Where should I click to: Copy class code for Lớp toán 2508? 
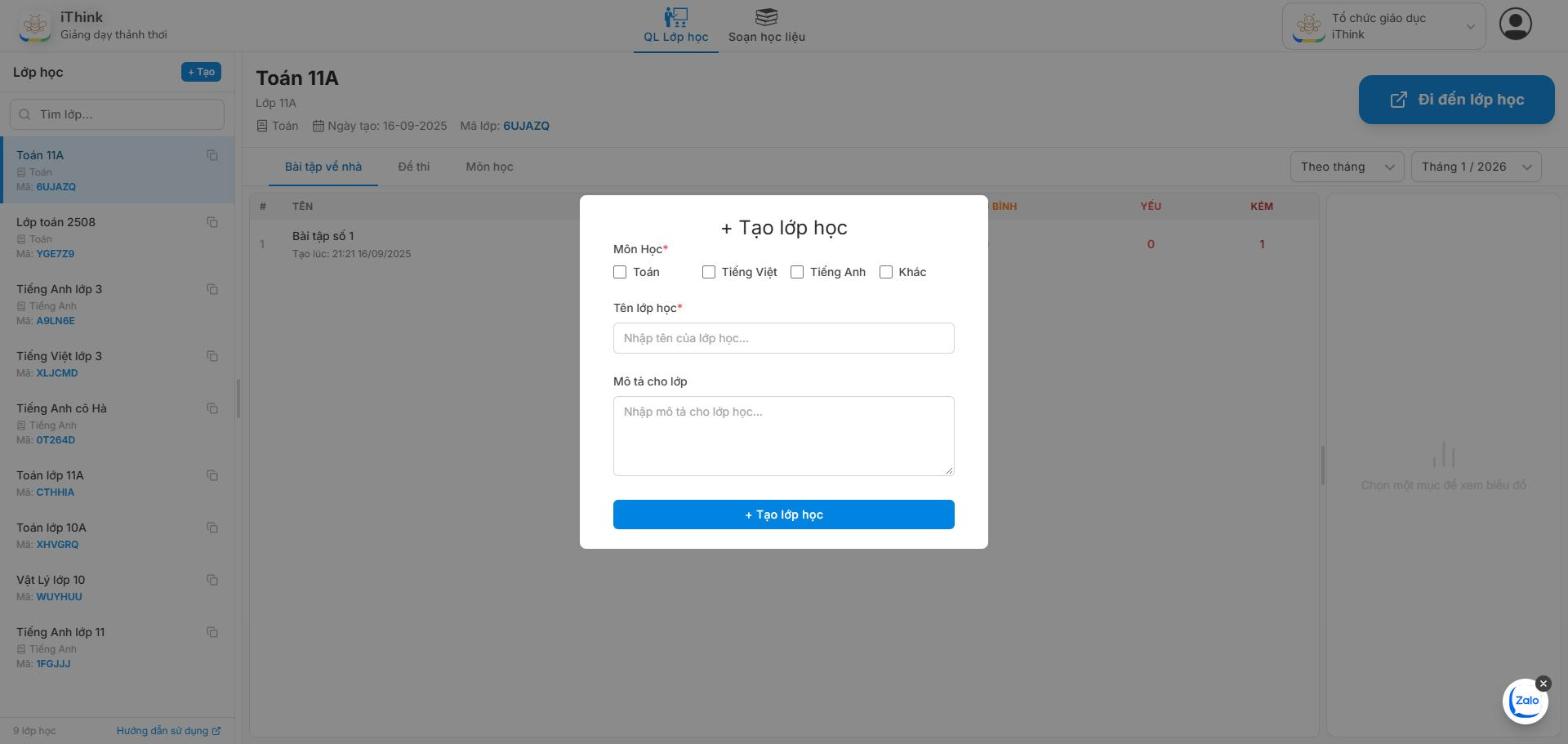pyautogui.click(x=212, y=222)
